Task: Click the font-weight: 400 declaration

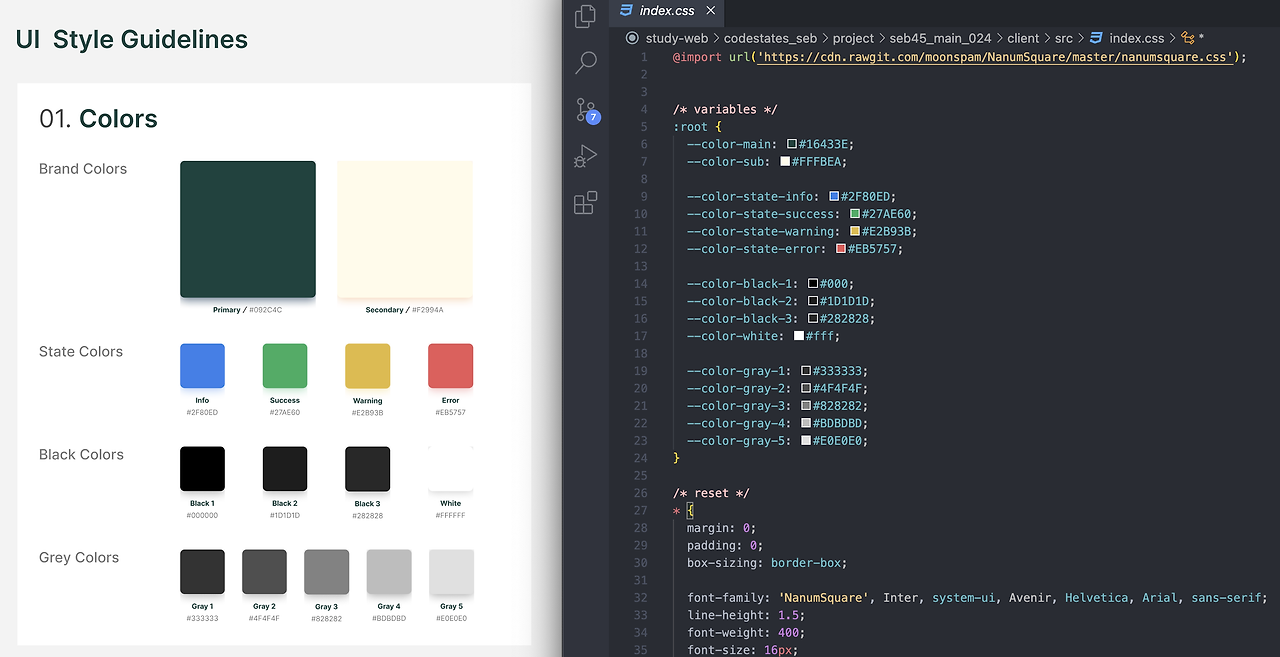Action: 746,633
